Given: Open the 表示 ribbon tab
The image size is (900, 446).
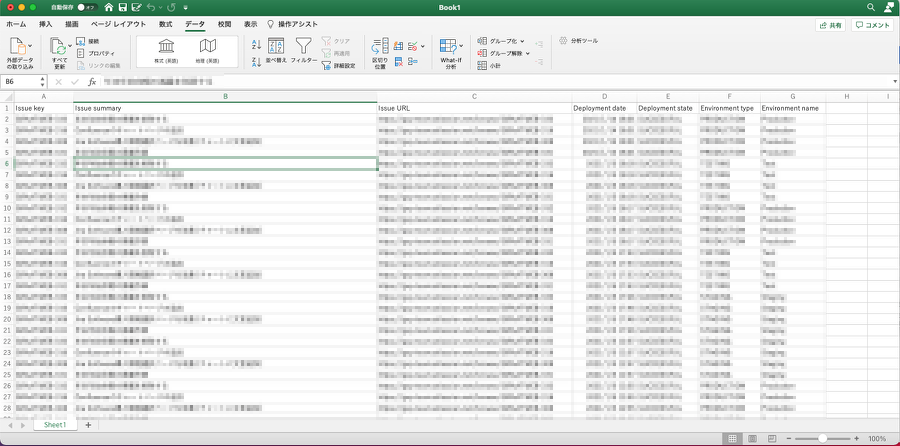Looking at the screenshot, I should pyautogui.click(x=250, y=25).
